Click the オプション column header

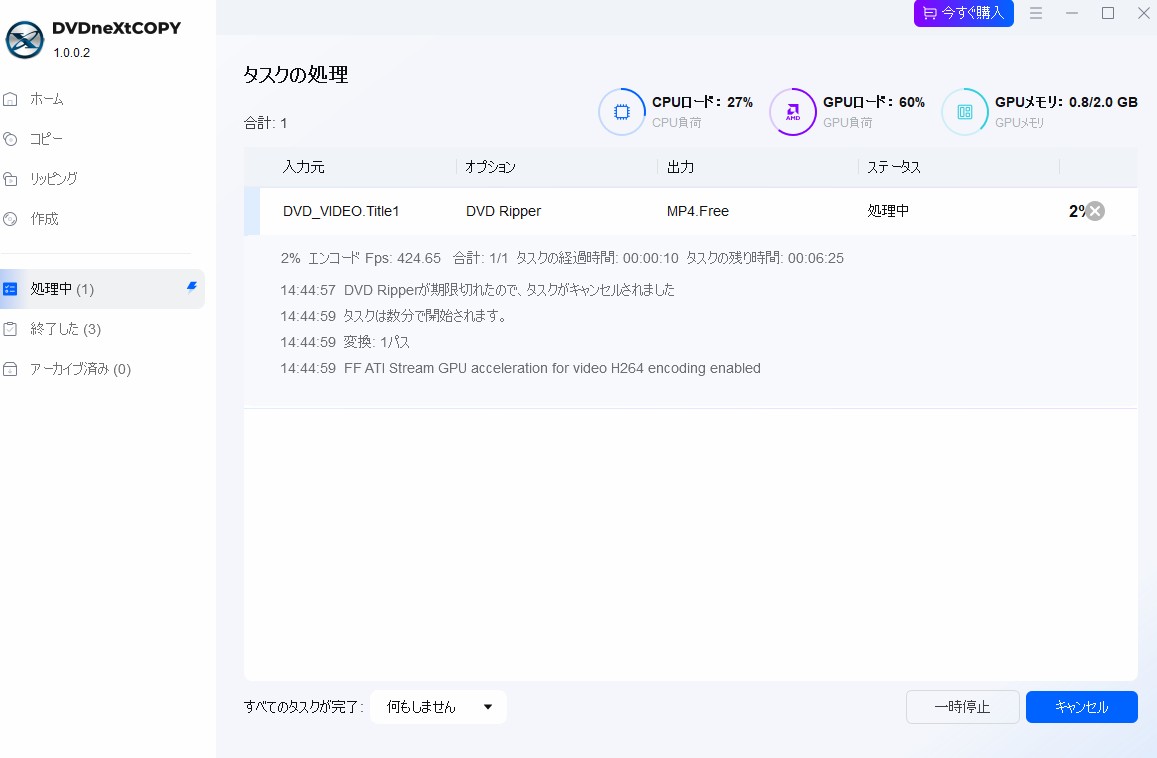tap(490, 167)
